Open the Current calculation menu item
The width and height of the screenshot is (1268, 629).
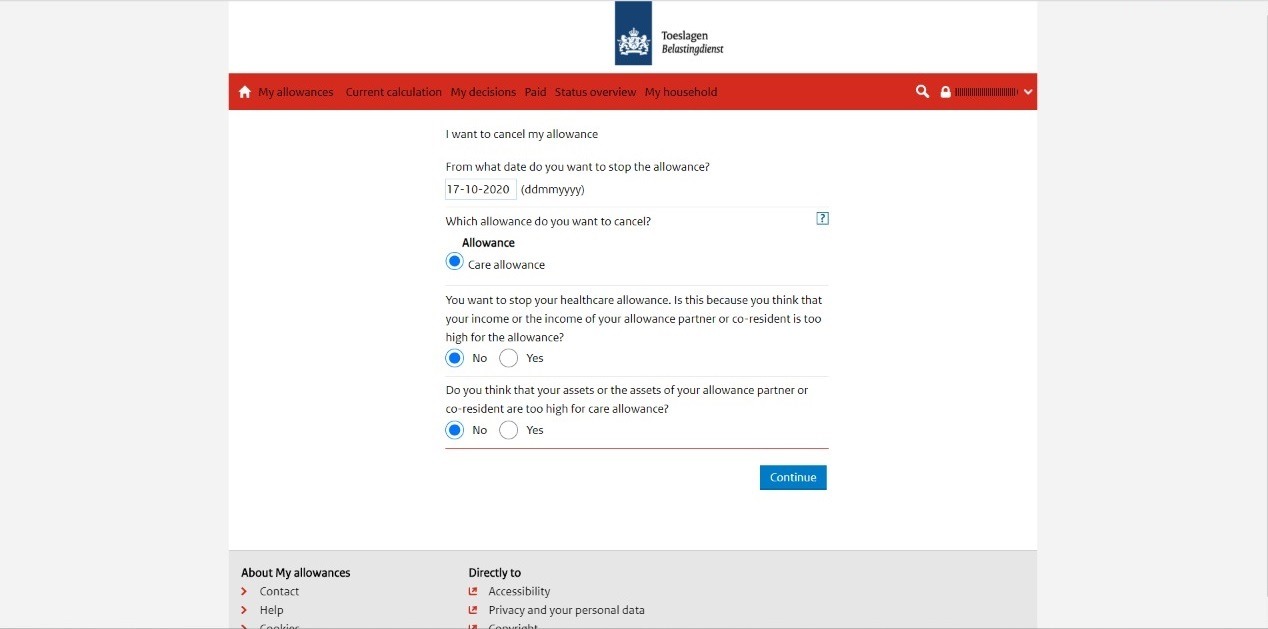click(x=393, y=92)
